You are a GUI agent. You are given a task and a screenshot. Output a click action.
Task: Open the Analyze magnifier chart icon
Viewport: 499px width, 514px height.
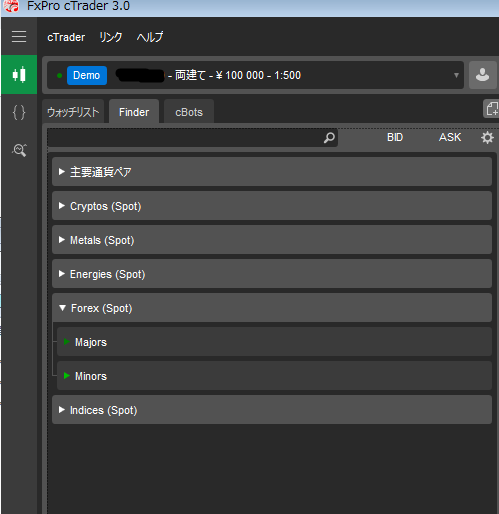(x=19, y=150)
